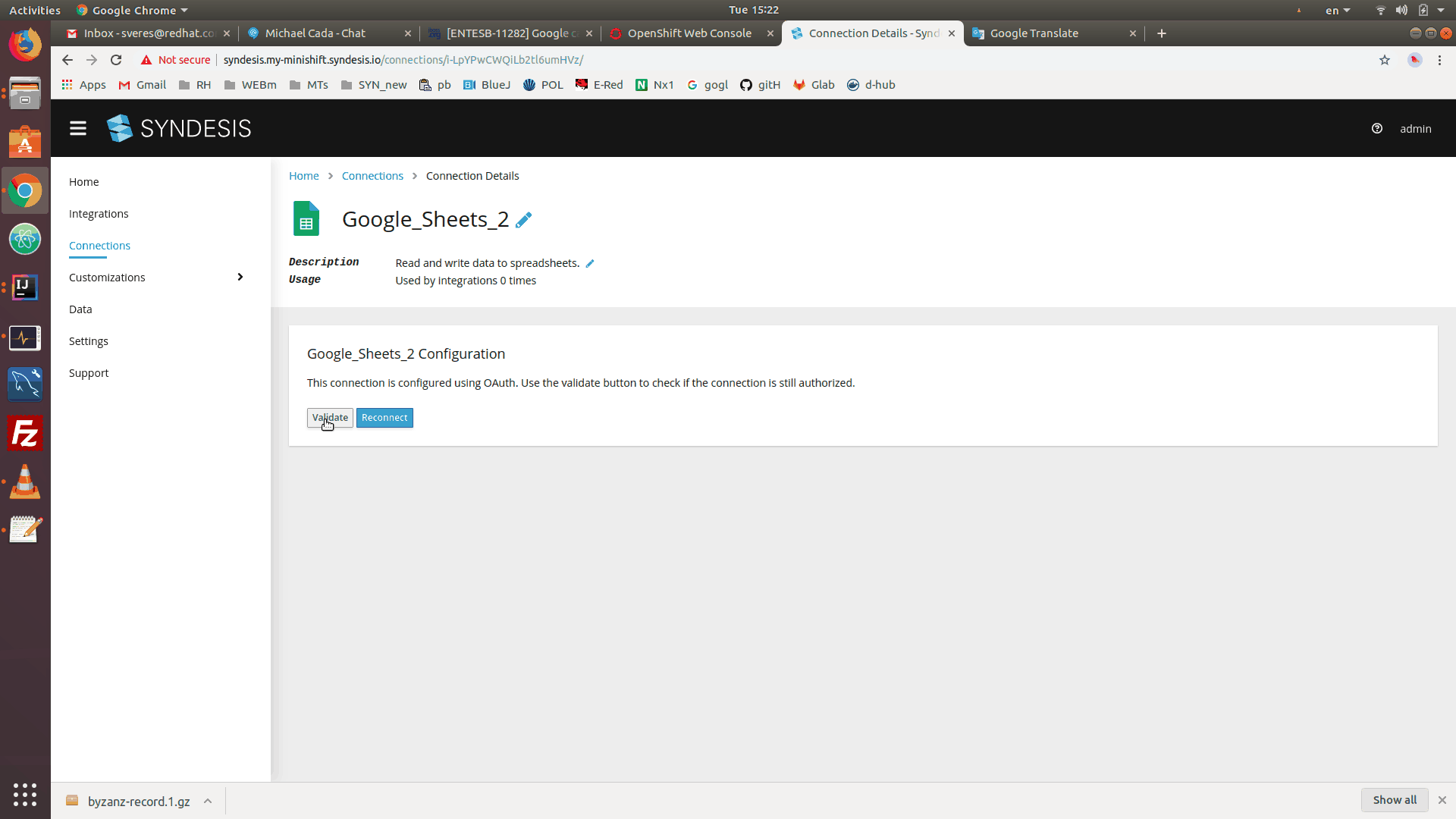The image size is (1456, 819).
Task: Show applications grid in dock
Action: tap(25, 794)
